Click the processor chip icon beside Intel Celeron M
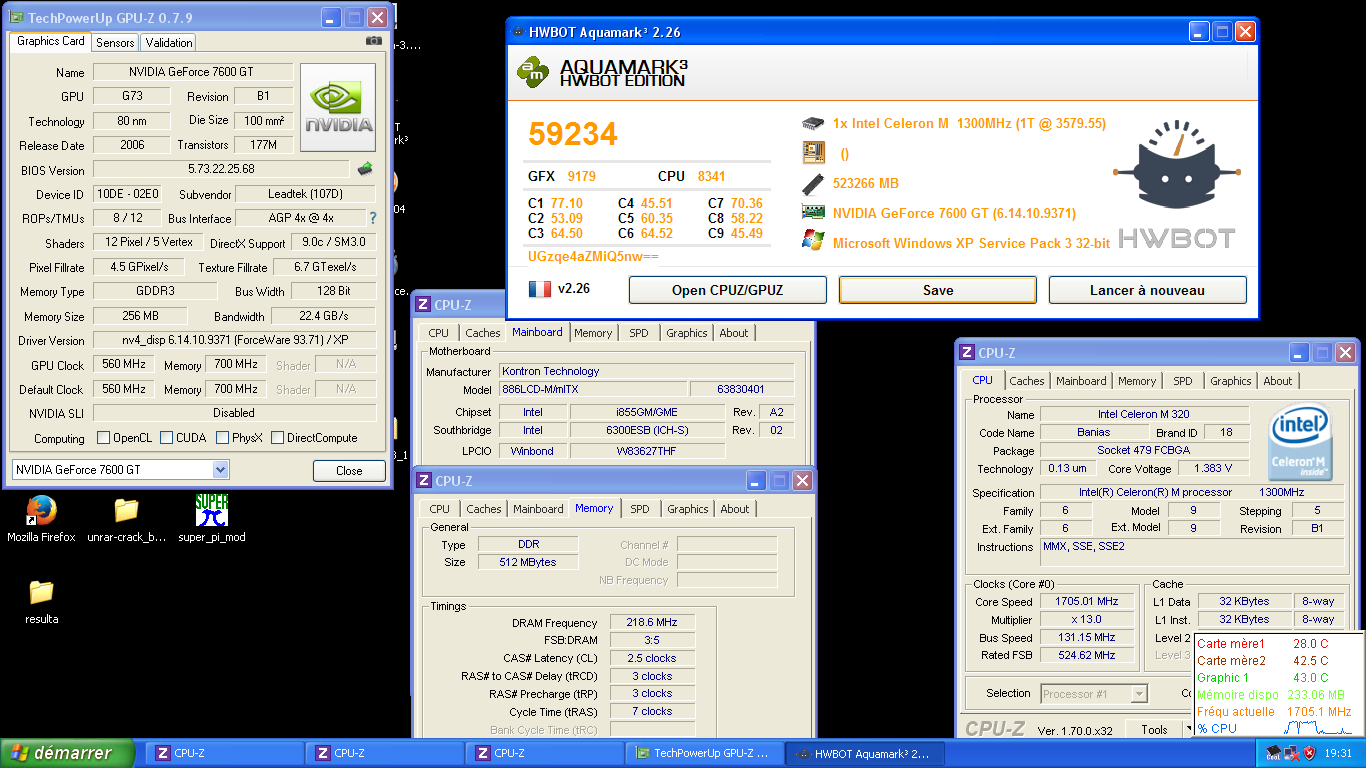 click(x=813, y=124)
